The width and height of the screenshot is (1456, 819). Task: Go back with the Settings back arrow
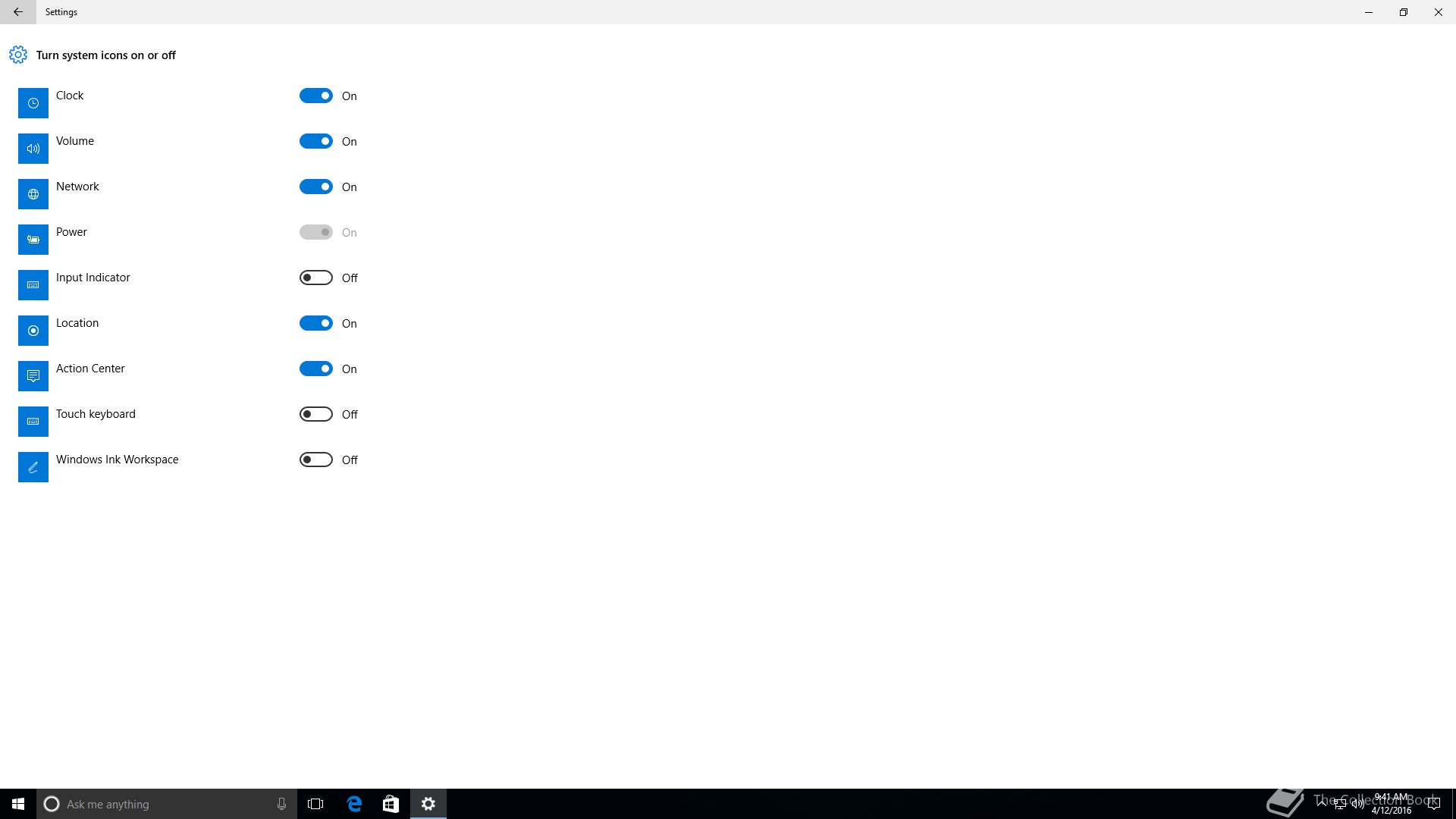tap(18, 12)
